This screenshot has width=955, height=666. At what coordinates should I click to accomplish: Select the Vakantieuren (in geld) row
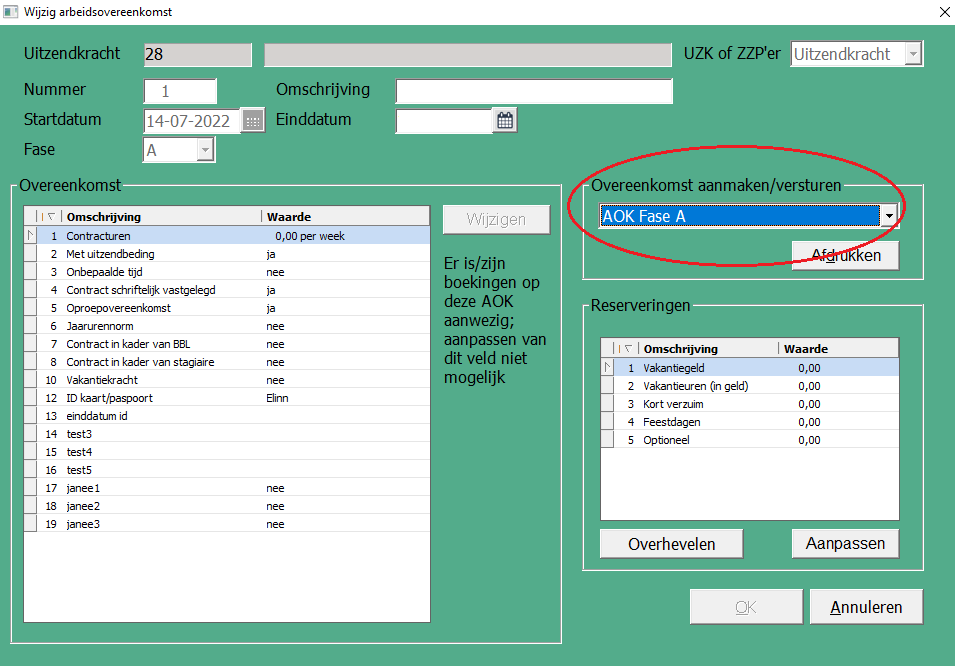click(749, 386)
